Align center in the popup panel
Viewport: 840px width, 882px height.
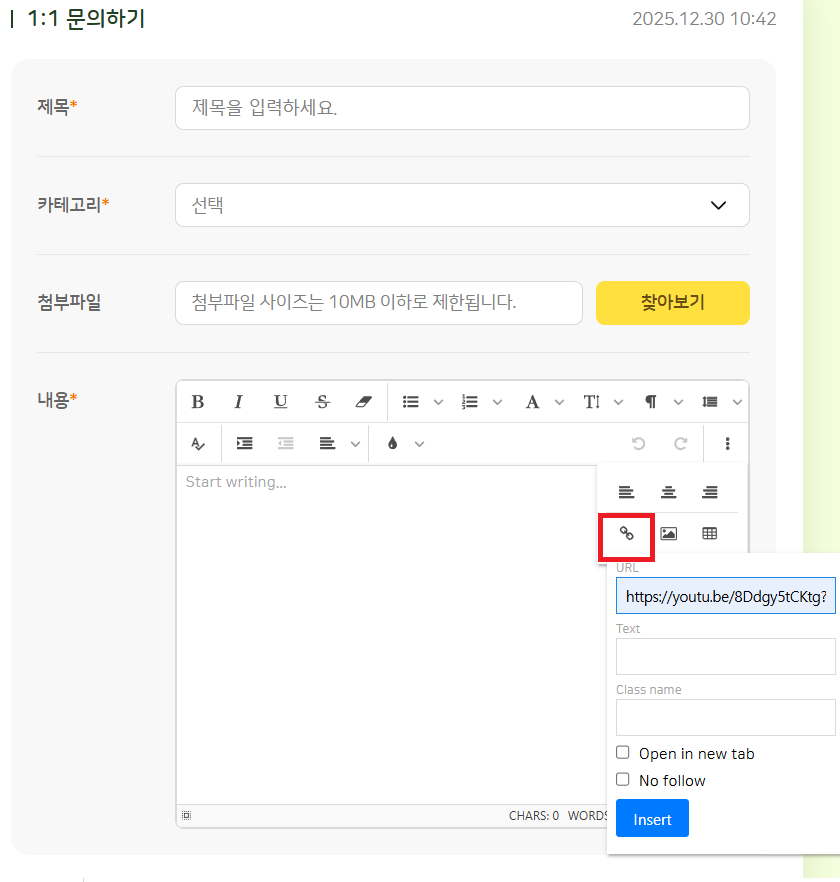pyautogui.click(x=668, y=492)
